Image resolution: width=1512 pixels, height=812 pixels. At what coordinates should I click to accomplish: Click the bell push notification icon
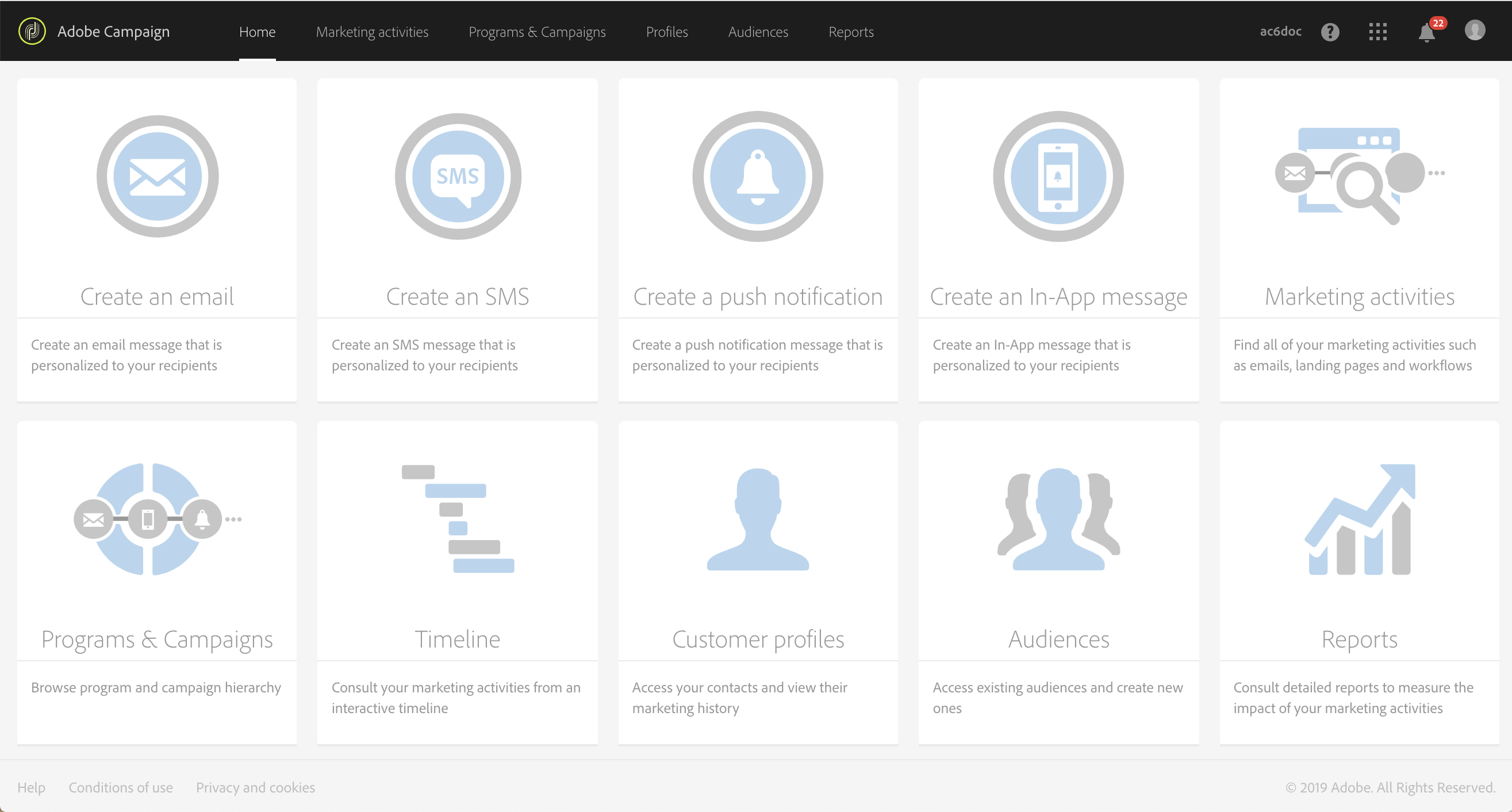click(x=758, y=176)
